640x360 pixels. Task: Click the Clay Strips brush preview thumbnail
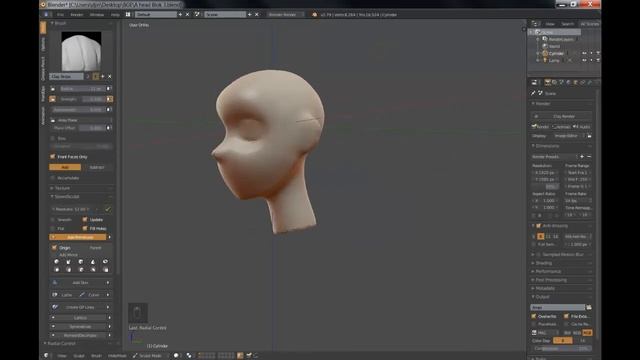[x=81, y=51]
